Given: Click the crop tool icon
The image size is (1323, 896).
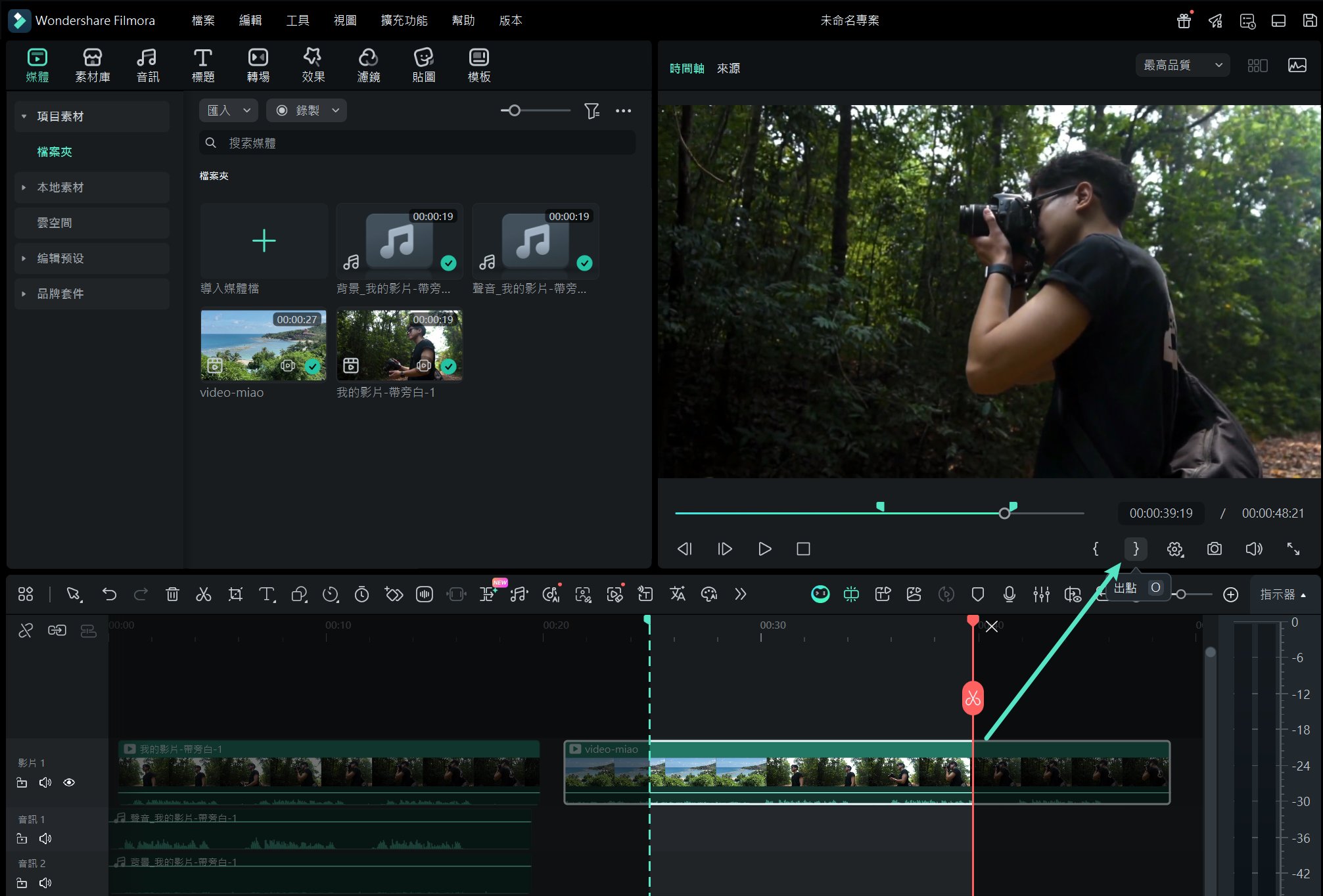Looking at the screenshot, I should tap(235, 594).
